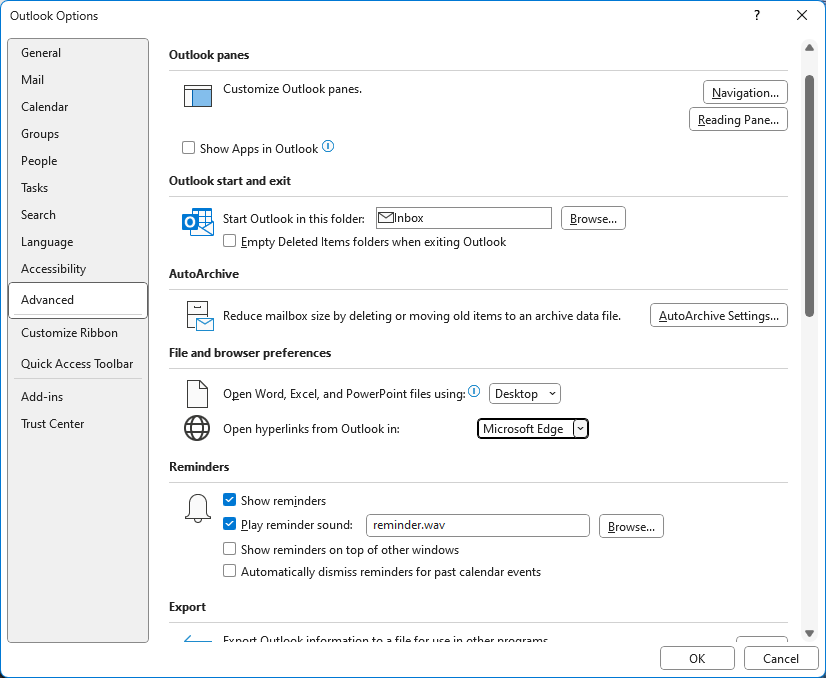826x678 pixels.
Task: Click the envelope icon in the Inbox field
Action: [386, 218]
